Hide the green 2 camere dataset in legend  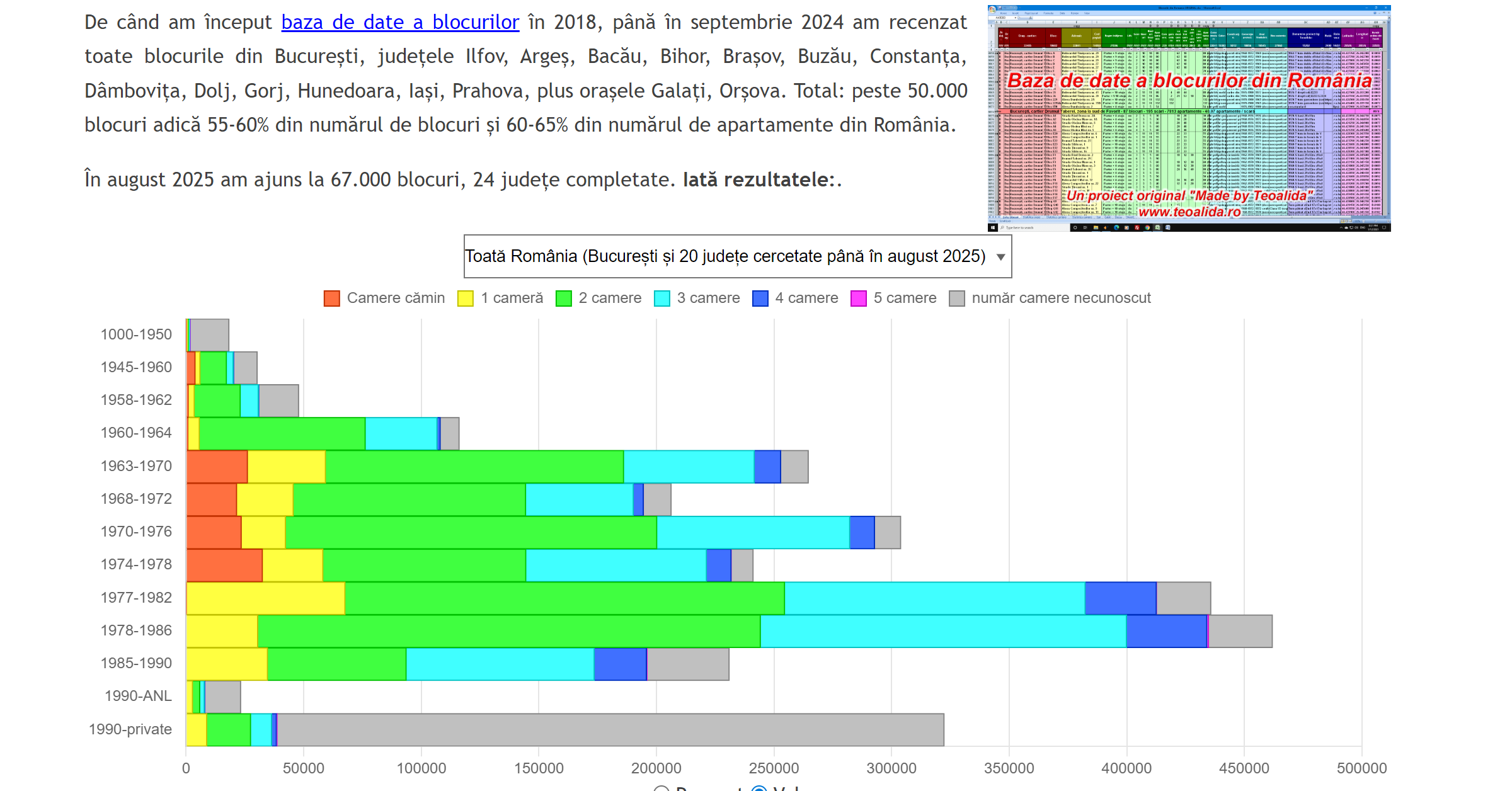(564, 299)
